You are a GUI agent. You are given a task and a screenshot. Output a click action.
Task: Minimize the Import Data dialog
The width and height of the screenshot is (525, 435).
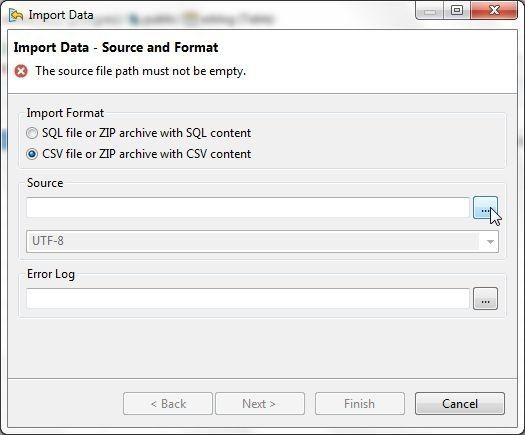(x=430, y=11)
